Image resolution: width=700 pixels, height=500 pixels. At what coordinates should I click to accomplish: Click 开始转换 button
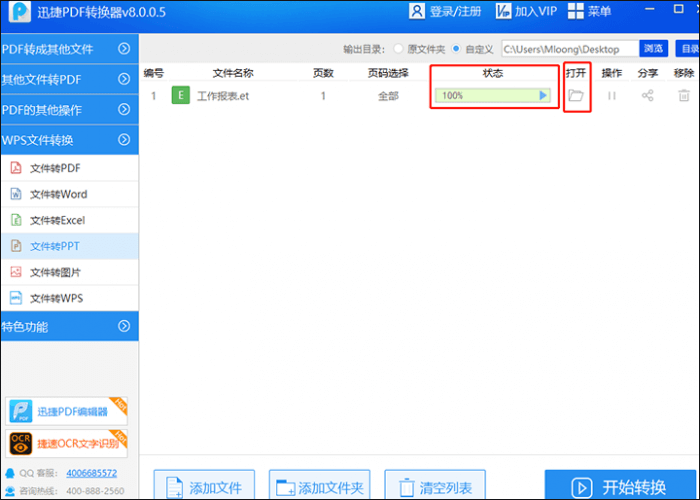(x=620, y=487)
